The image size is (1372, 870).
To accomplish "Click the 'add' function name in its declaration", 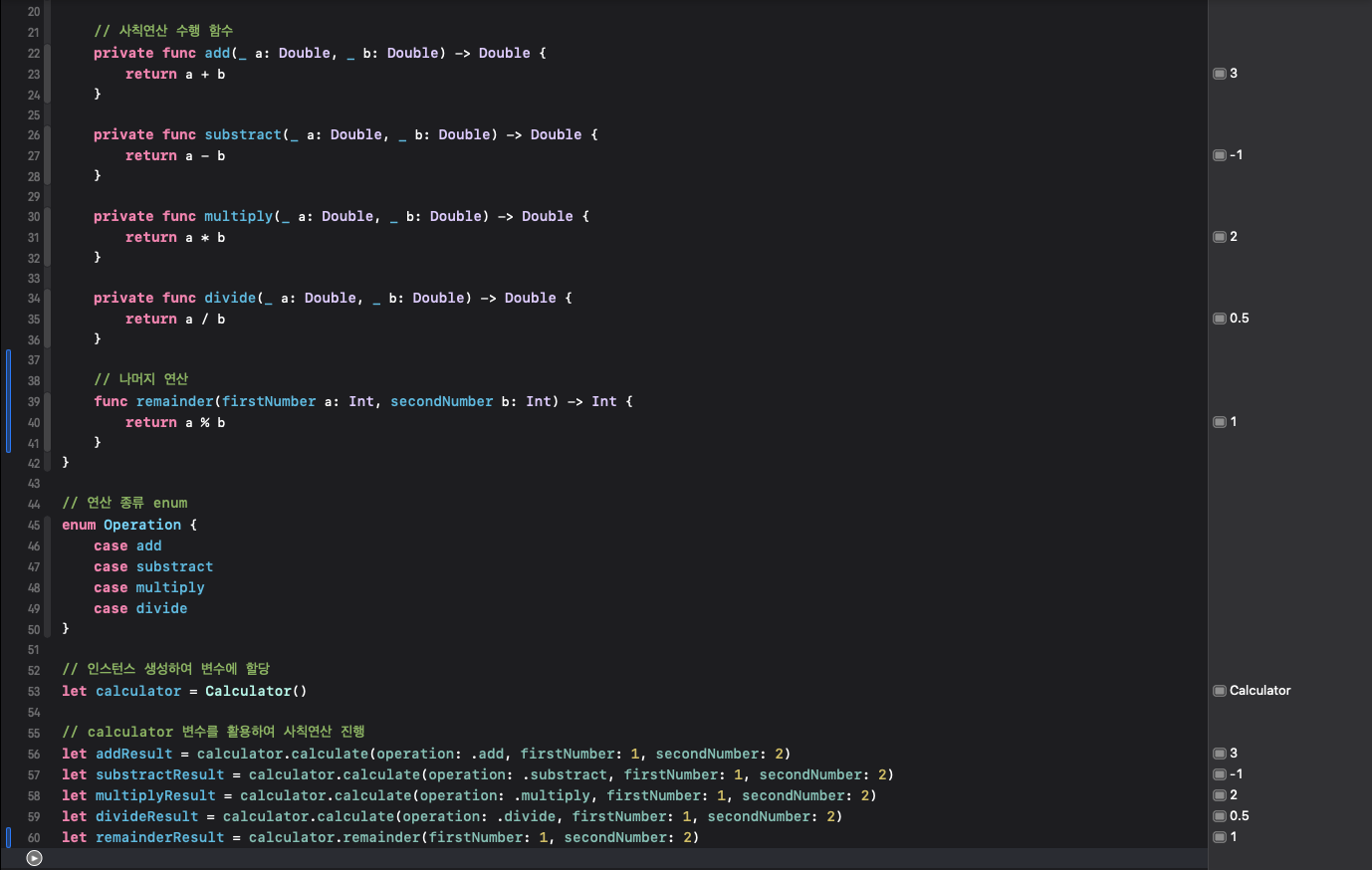I will pyautogui.click(x=217, y=53).
